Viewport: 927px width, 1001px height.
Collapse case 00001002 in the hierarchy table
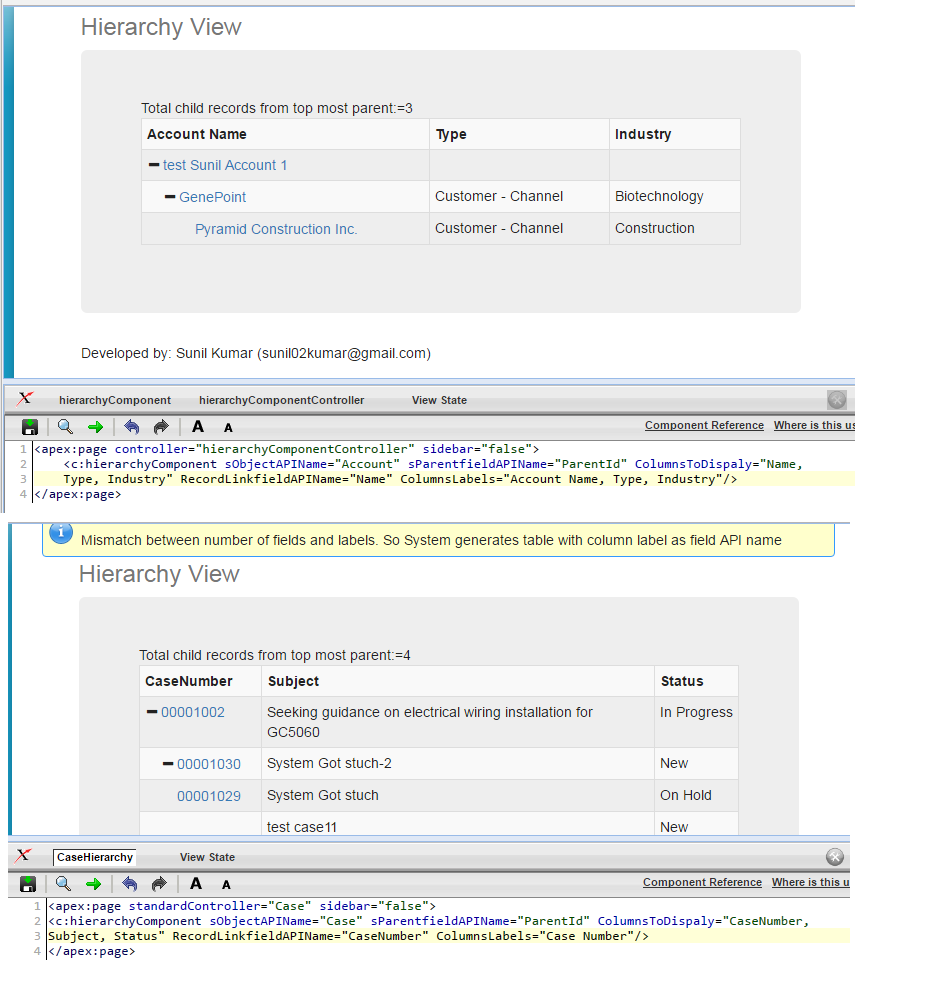click(x=153, y=711)
